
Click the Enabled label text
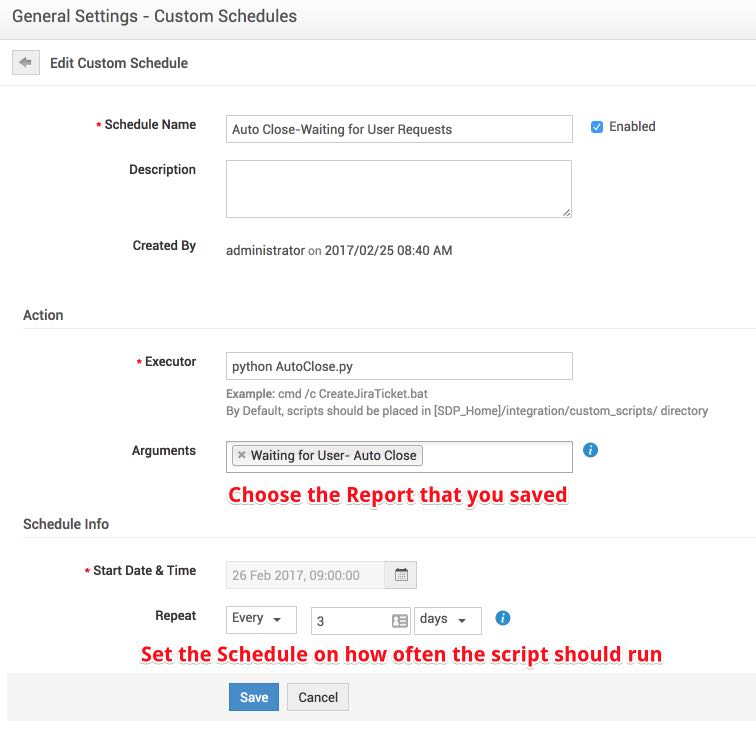click(x=632, y=127)
